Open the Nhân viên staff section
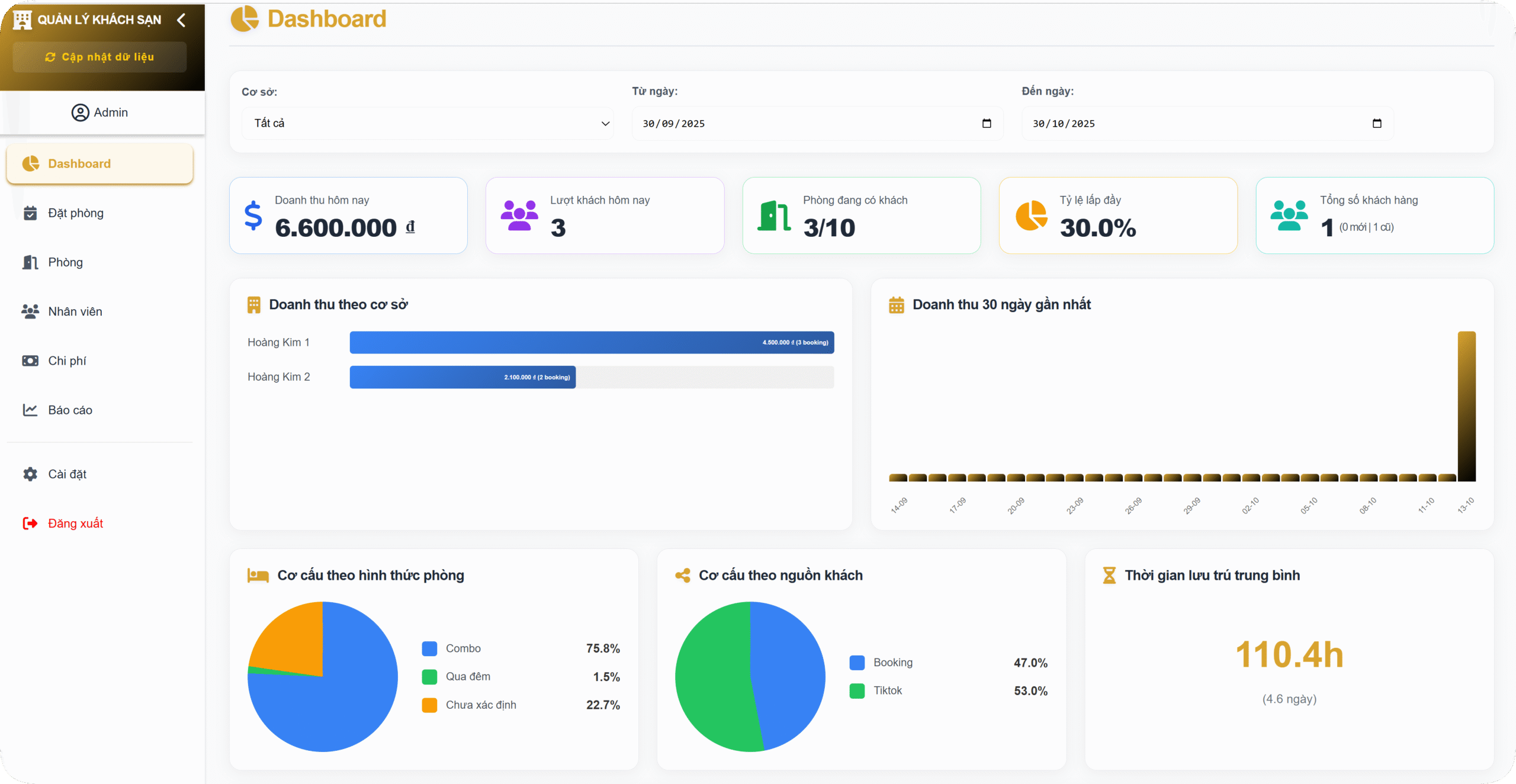1516x784 pixels. coord(75,311)
